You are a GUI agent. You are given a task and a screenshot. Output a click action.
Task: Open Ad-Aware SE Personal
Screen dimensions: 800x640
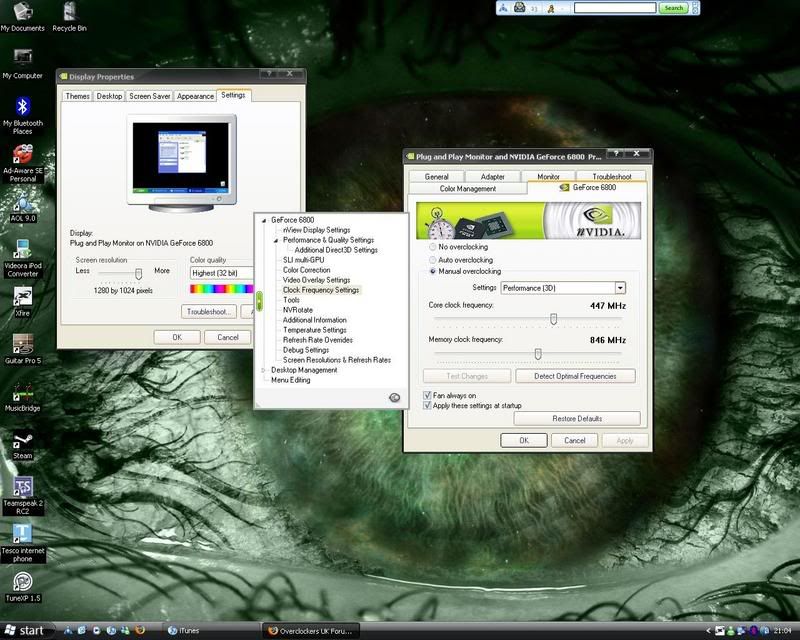point(22,155)
